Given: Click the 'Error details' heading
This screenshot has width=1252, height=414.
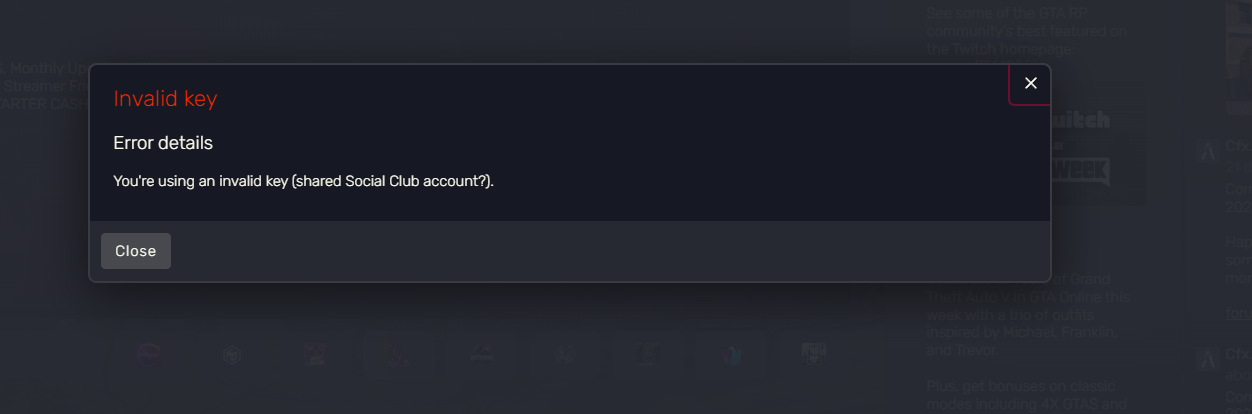Looking at the screenshot, I should (x=163, y=143).
